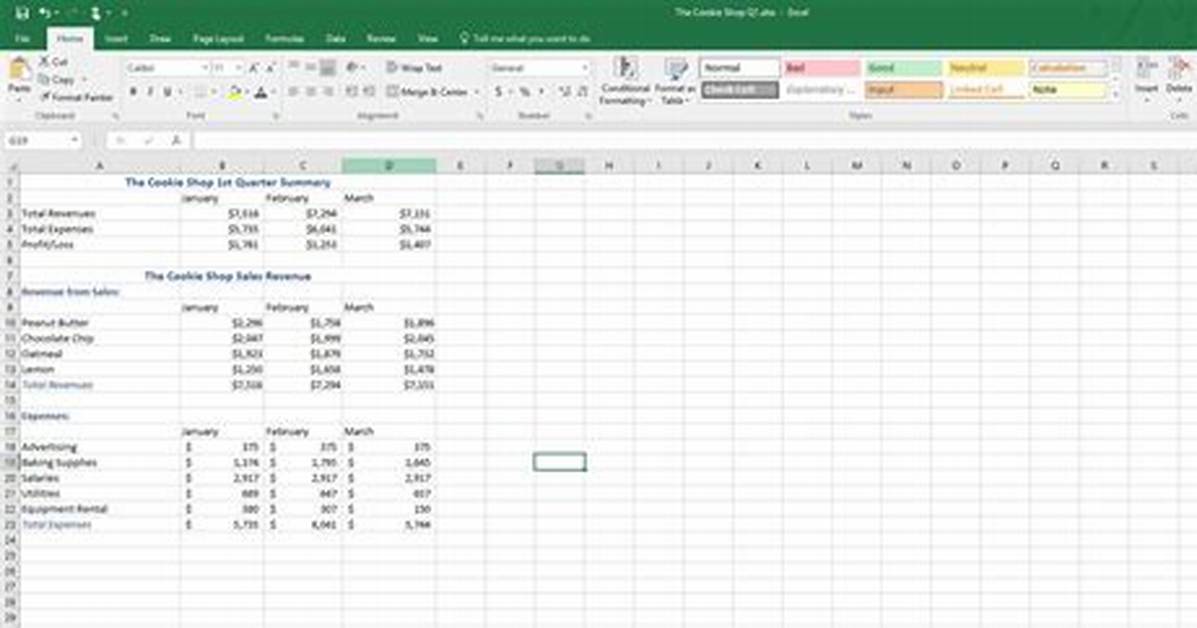Expand the cell styles gallery

pos(1115,96)
